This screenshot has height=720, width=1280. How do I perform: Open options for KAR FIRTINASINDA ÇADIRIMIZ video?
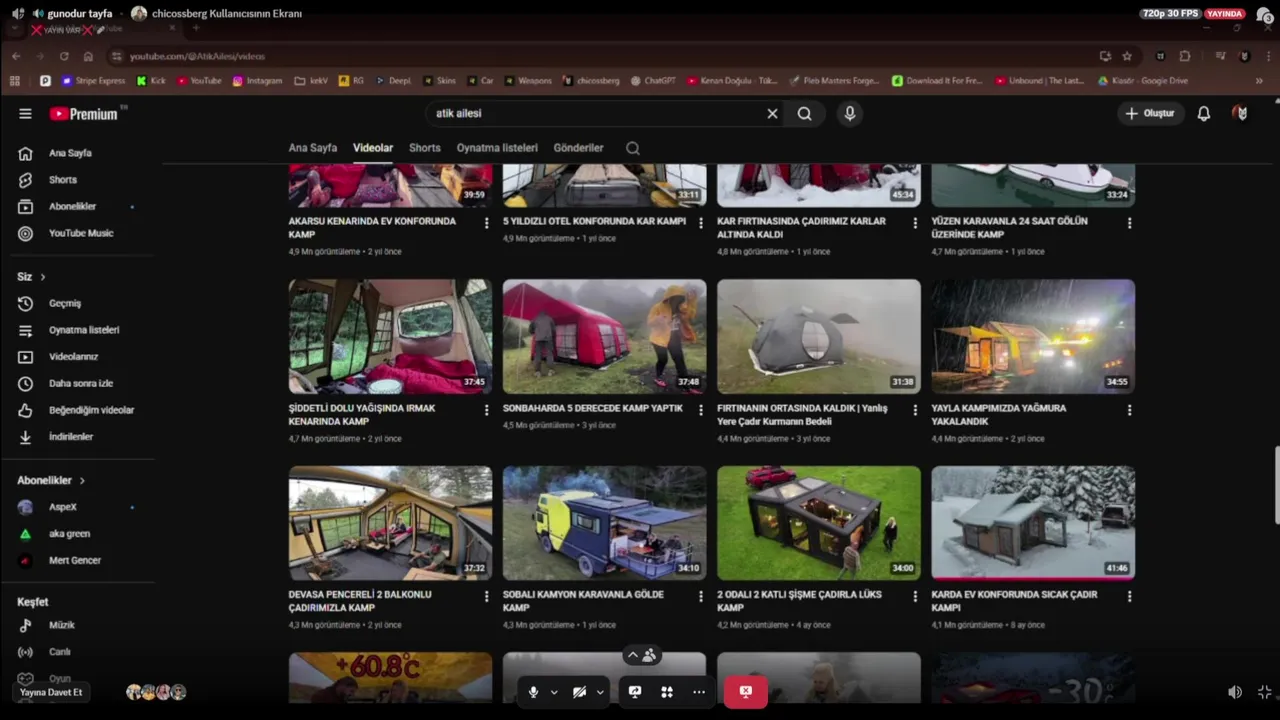point(915,223)
